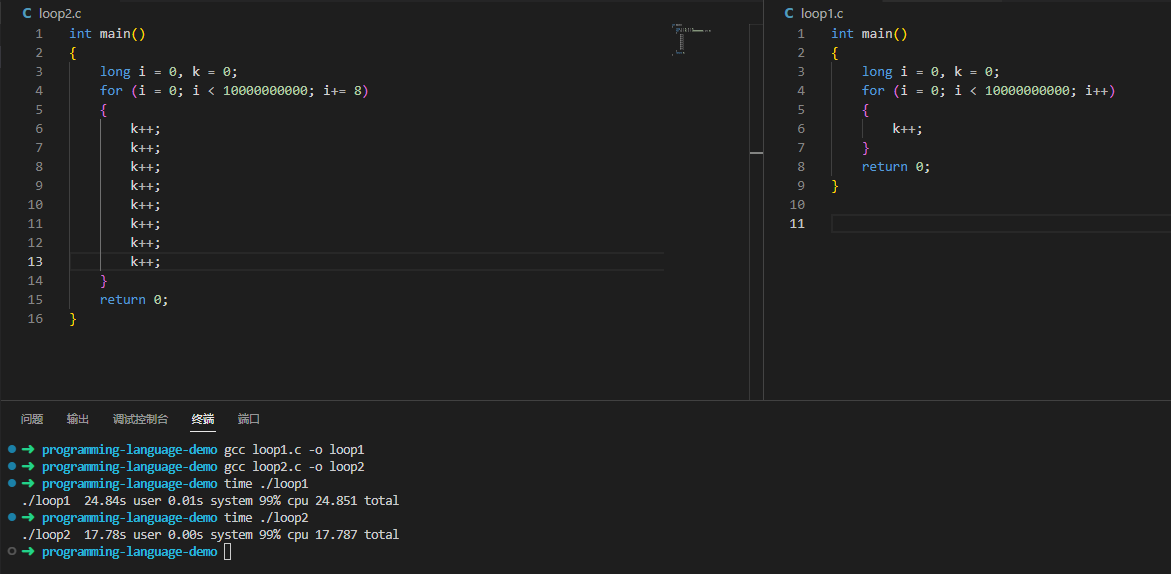Open the 问题 (Problems) panel tab

pyautogui.click(x=32, y=419)
